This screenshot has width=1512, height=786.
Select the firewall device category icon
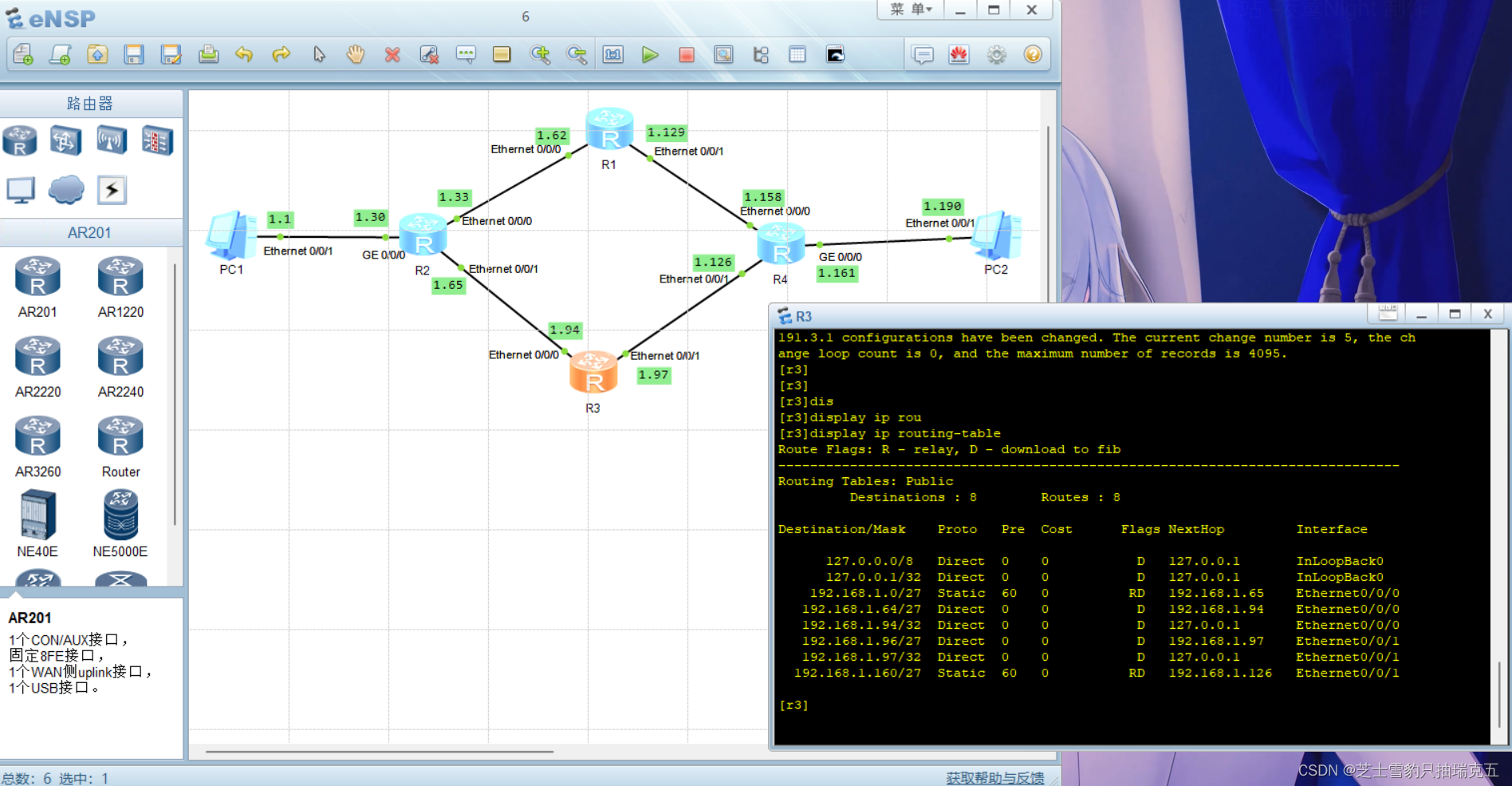coord(157,140)
